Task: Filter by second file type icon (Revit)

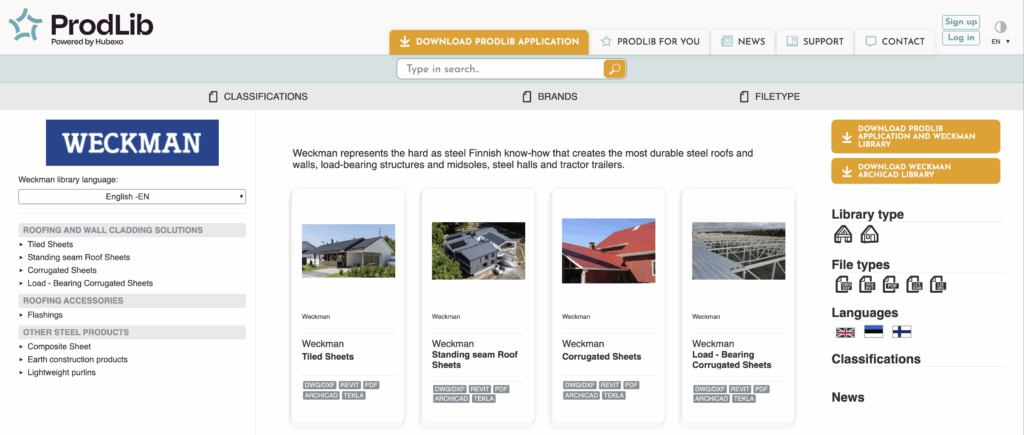Action: (x=868, y=284)
